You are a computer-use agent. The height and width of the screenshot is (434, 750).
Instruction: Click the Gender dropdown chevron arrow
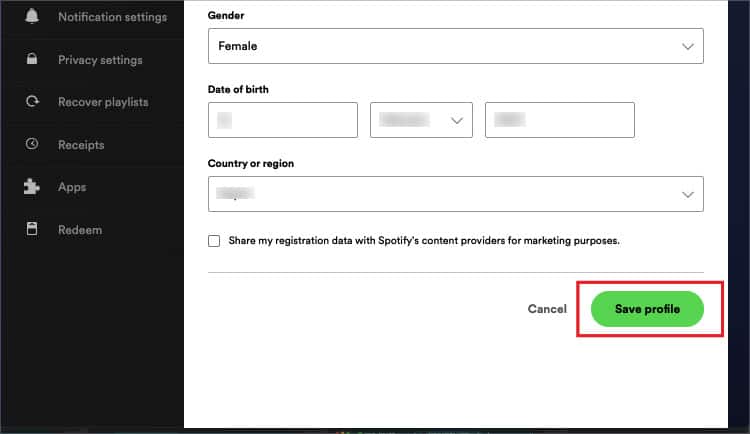coord(688,46)
